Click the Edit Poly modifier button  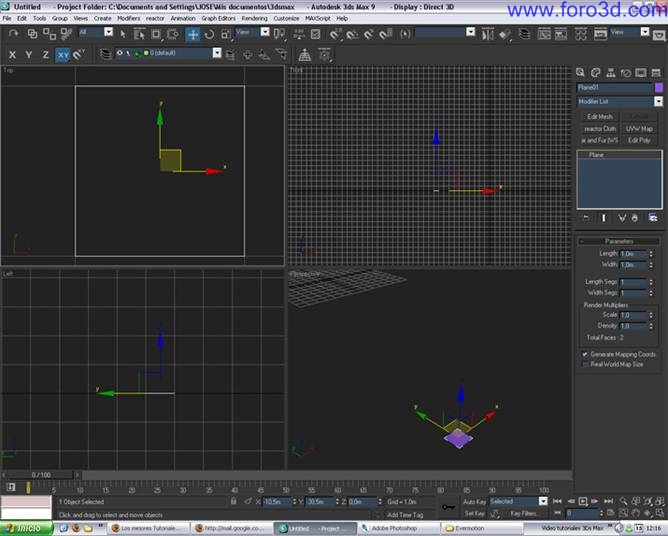[639, 140]
